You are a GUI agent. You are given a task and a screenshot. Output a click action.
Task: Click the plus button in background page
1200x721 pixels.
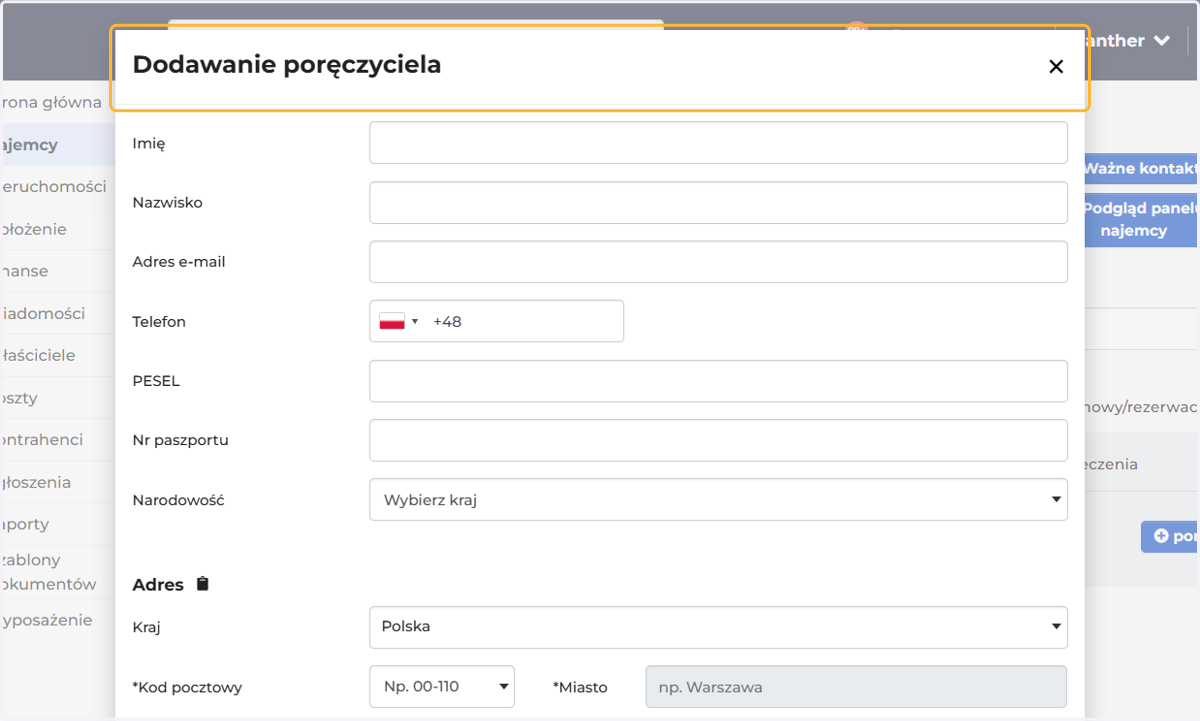point(1169,536)
